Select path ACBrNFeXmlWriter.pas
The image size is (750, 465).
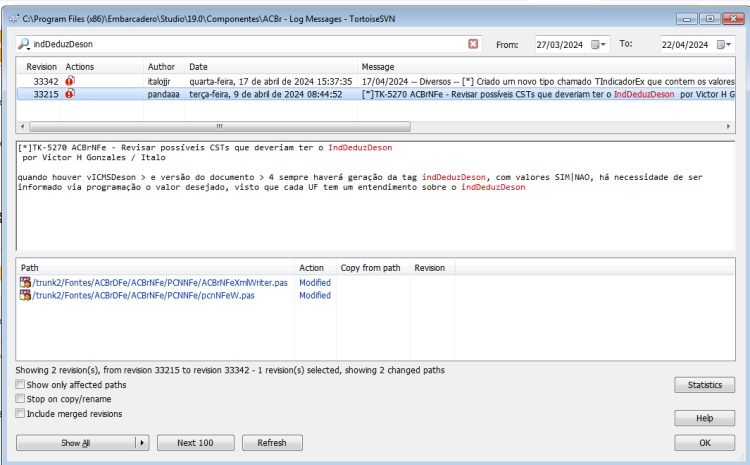click(x=160, y=283)
